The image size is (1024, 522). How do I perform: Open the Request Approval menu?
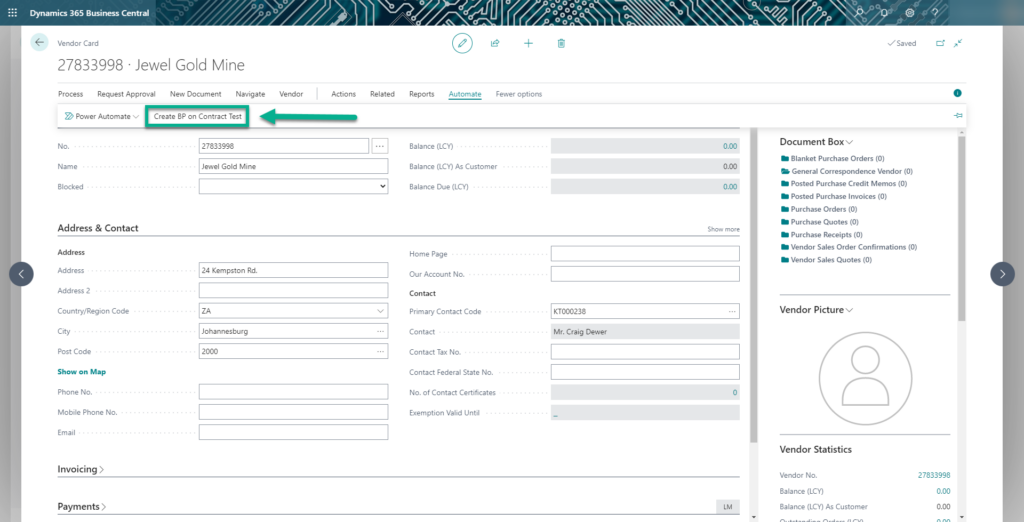click(127, 94)
